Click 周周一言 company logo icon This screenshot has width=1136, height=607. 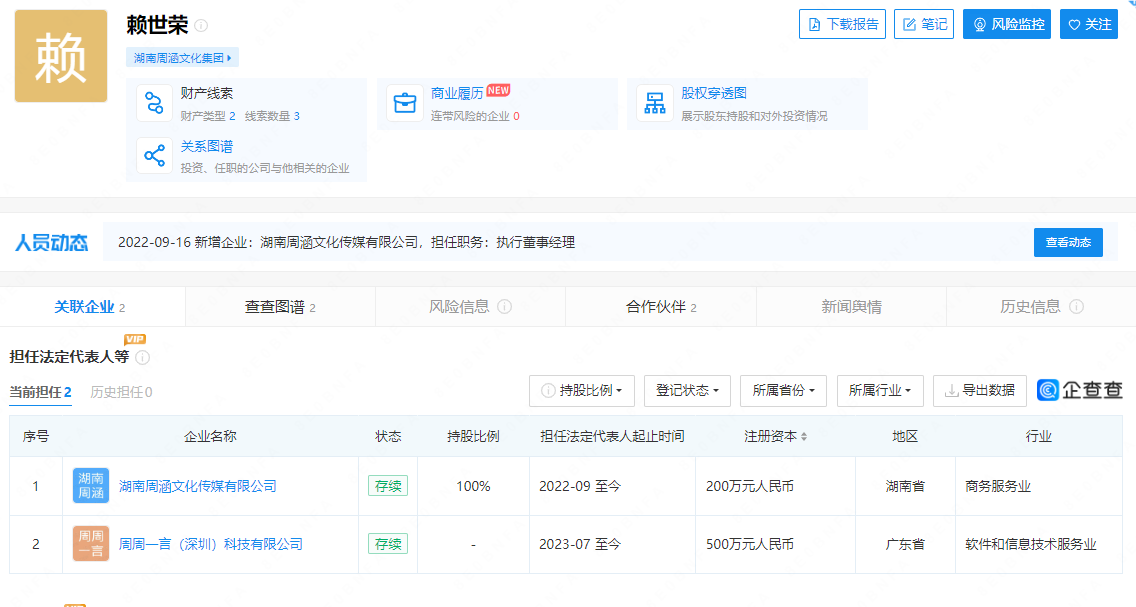pos(91,544)
